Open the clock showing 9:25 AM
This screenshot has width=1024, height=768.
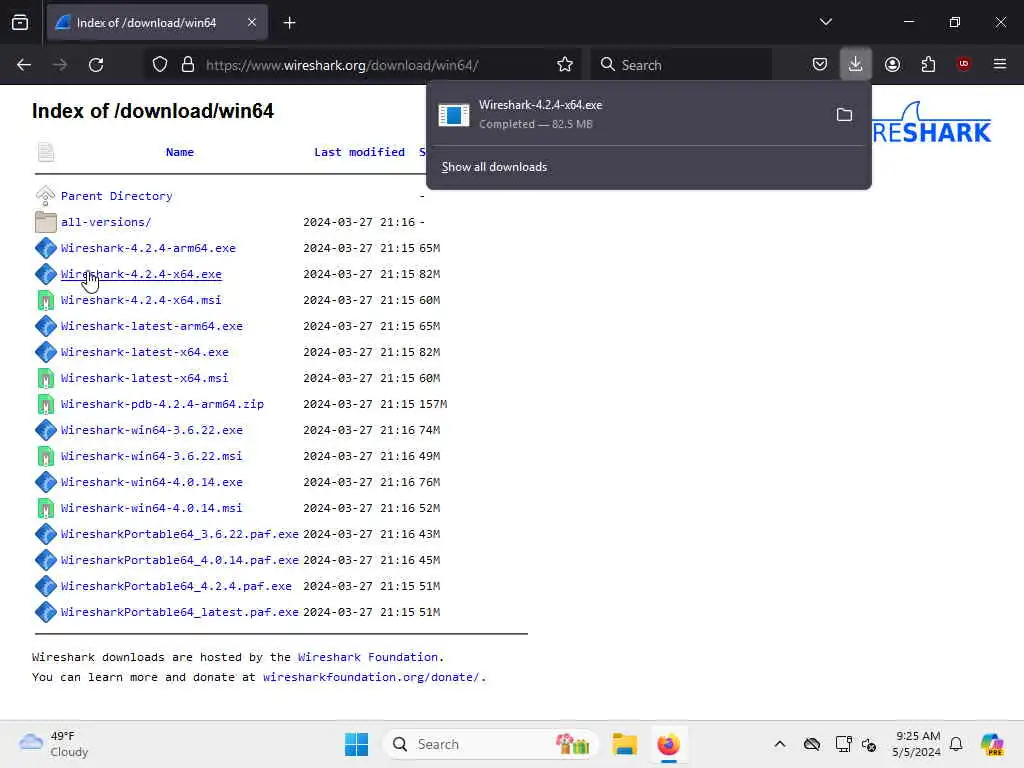coord(918,744)
